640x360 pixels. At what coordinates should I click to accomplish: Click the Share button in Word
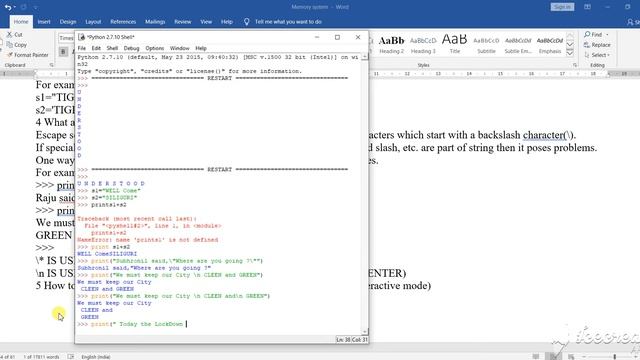tap(633, 22)
